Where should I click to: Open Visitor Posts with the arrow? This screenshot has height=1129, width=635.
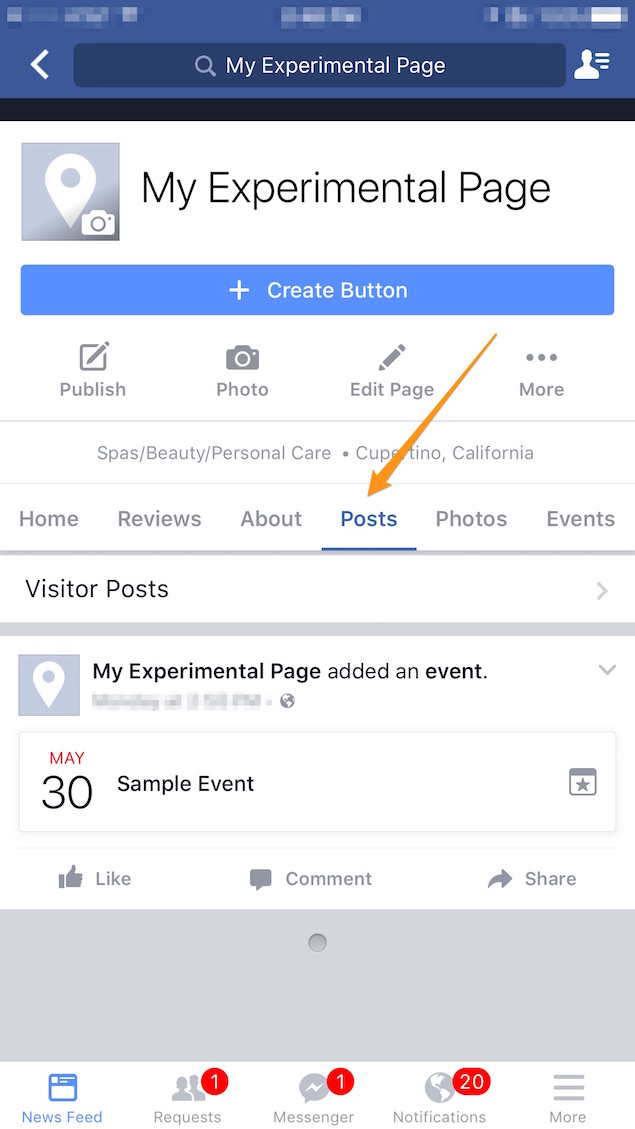click(x=601, y=590)
